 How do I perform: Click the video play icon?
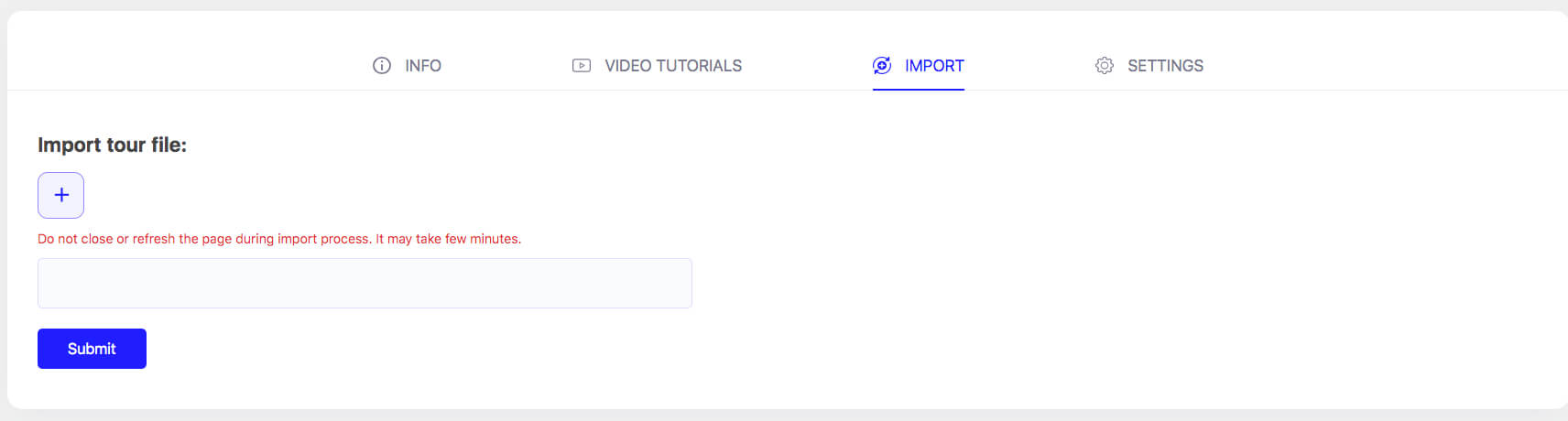[582, 66]
